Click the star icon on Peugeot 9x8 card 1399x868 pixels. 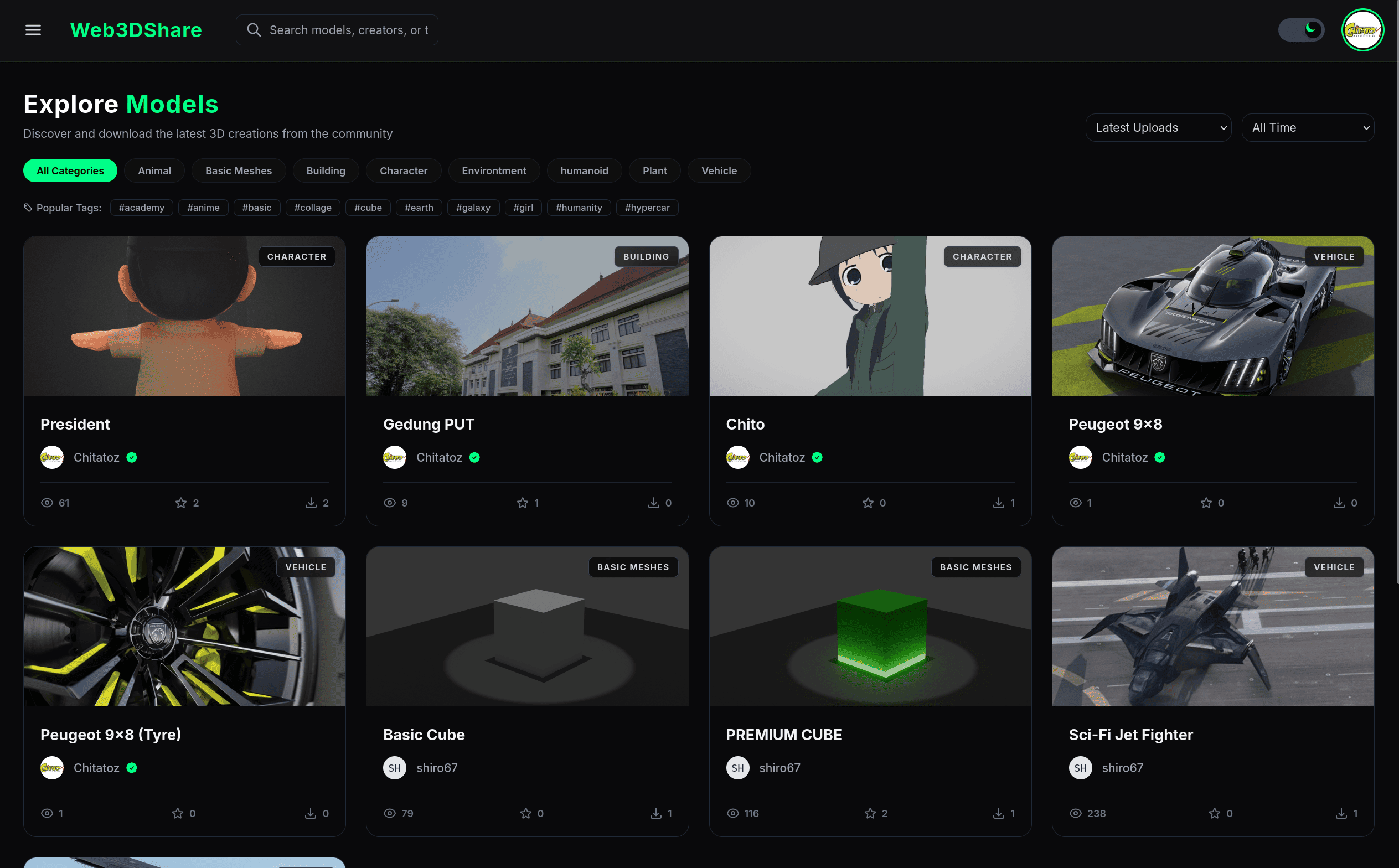click(x=1206, y=503)
